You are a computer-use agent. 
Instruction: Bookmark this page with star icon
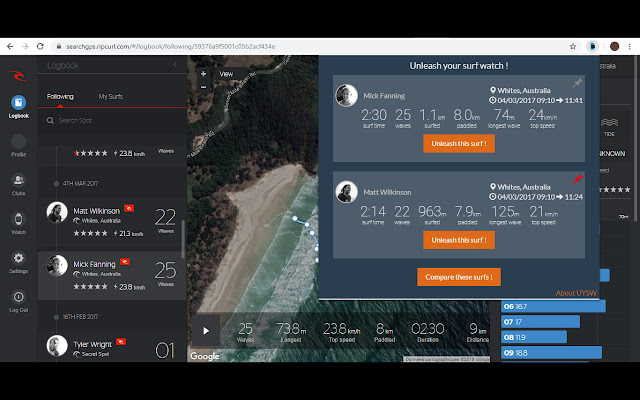tap(573, 47)
